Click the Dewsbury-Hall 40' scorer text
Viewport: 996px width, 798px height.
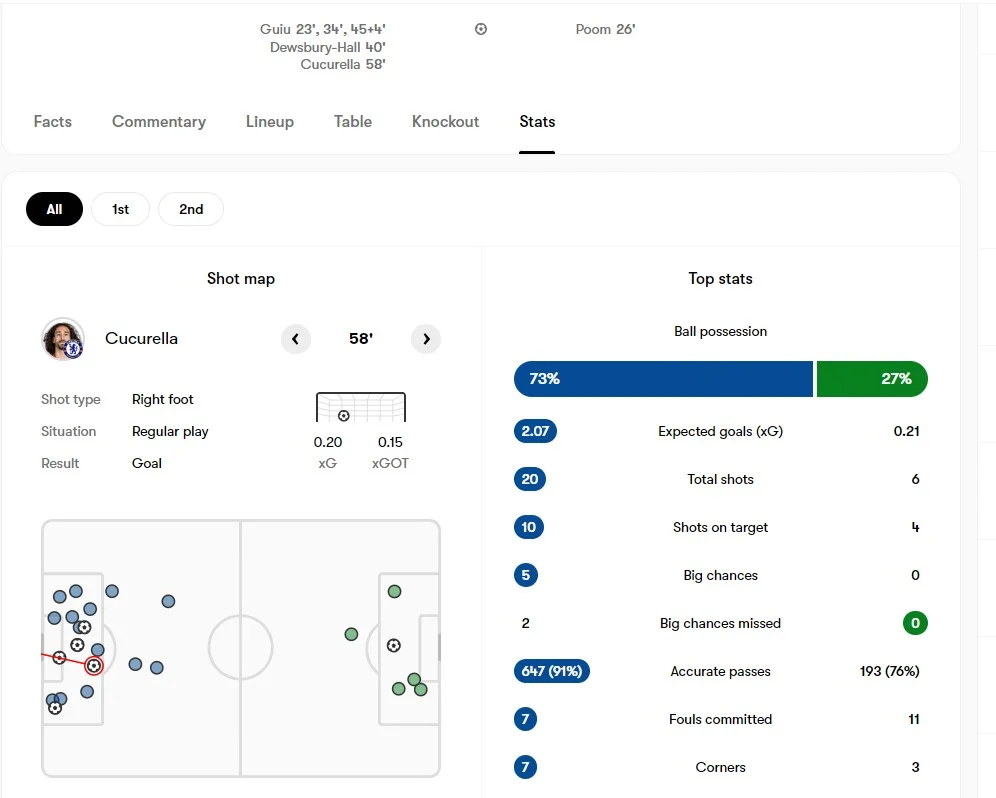coord(327,47)
